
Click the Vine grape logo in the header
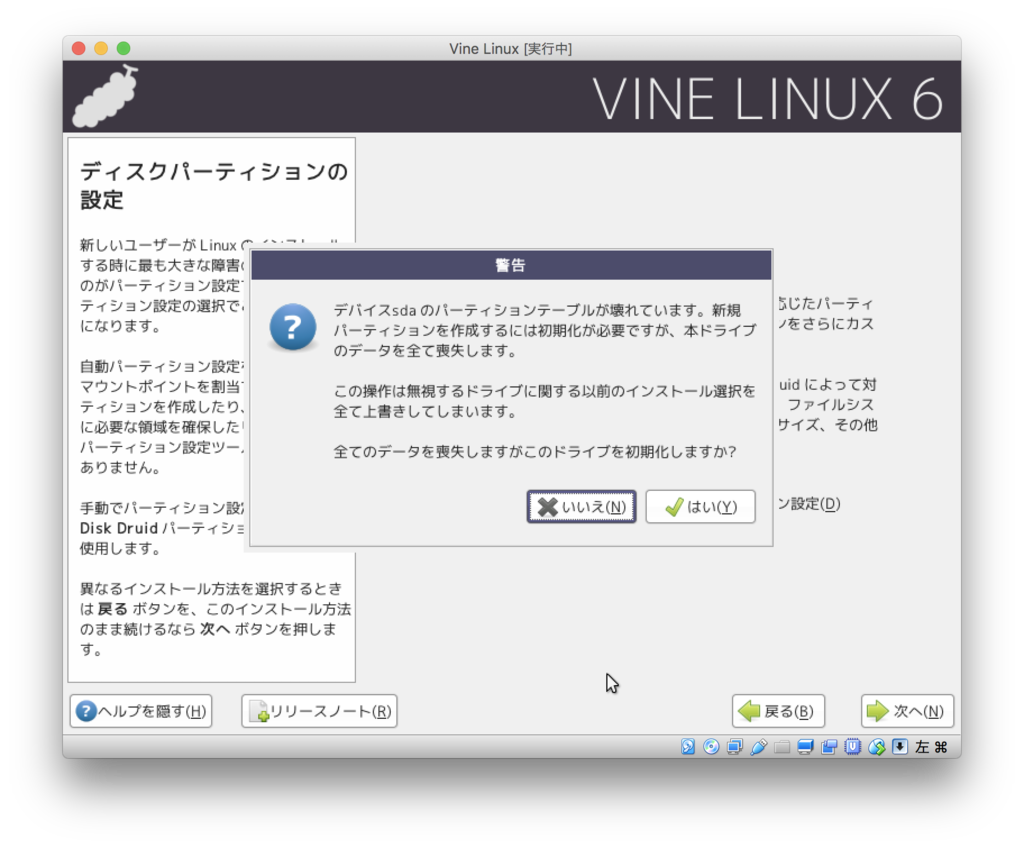(105, 97)
